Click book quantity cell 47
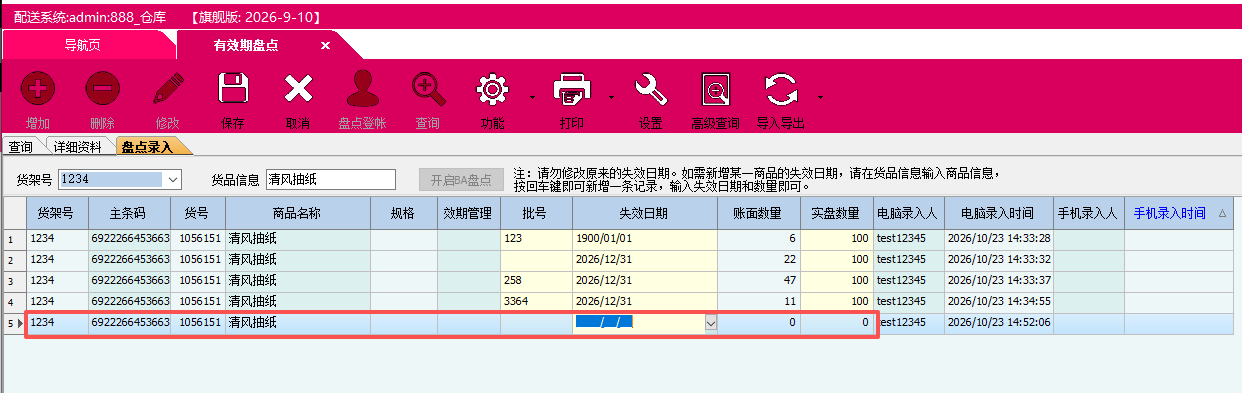This screenshot has height=393, width=1242. click(x=758, y=281)
